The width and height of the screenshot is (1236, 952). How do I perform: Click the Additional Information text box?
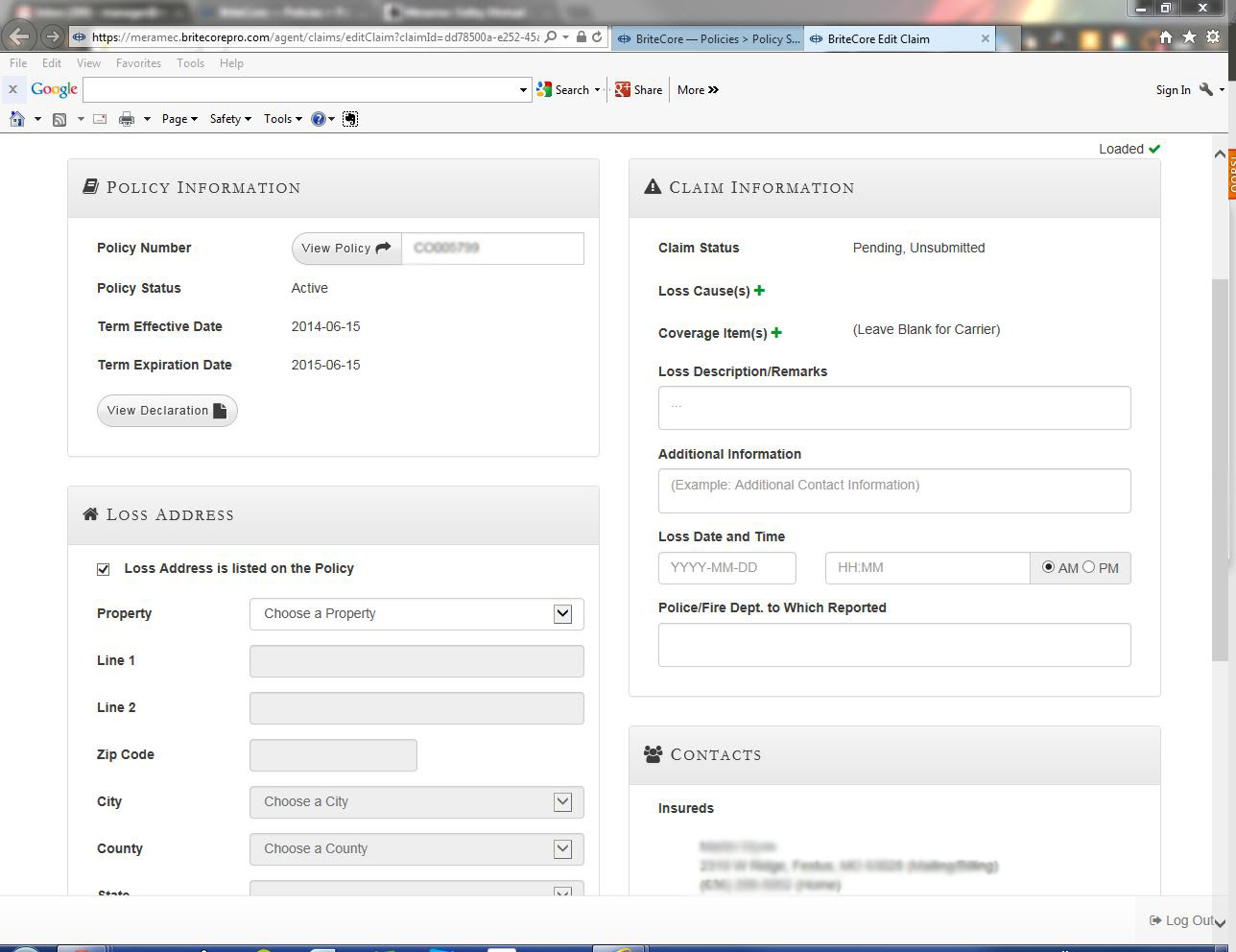tap(894, 490)
